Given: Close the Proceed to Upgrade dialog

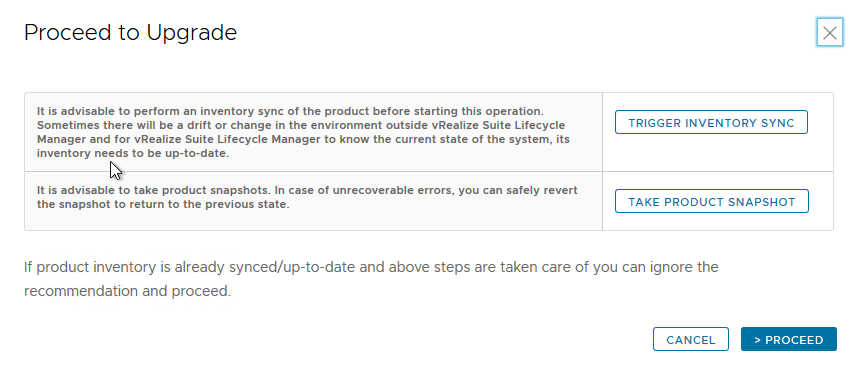Looking at the screenshot, I should click(830, 33).
